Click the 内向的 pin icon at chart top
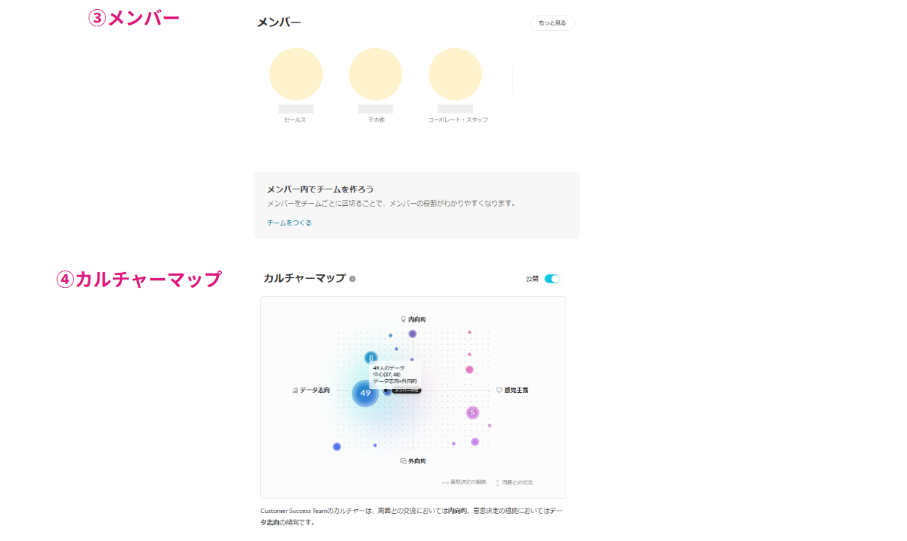Screen dimensions: 907x541 pos(403,319)
